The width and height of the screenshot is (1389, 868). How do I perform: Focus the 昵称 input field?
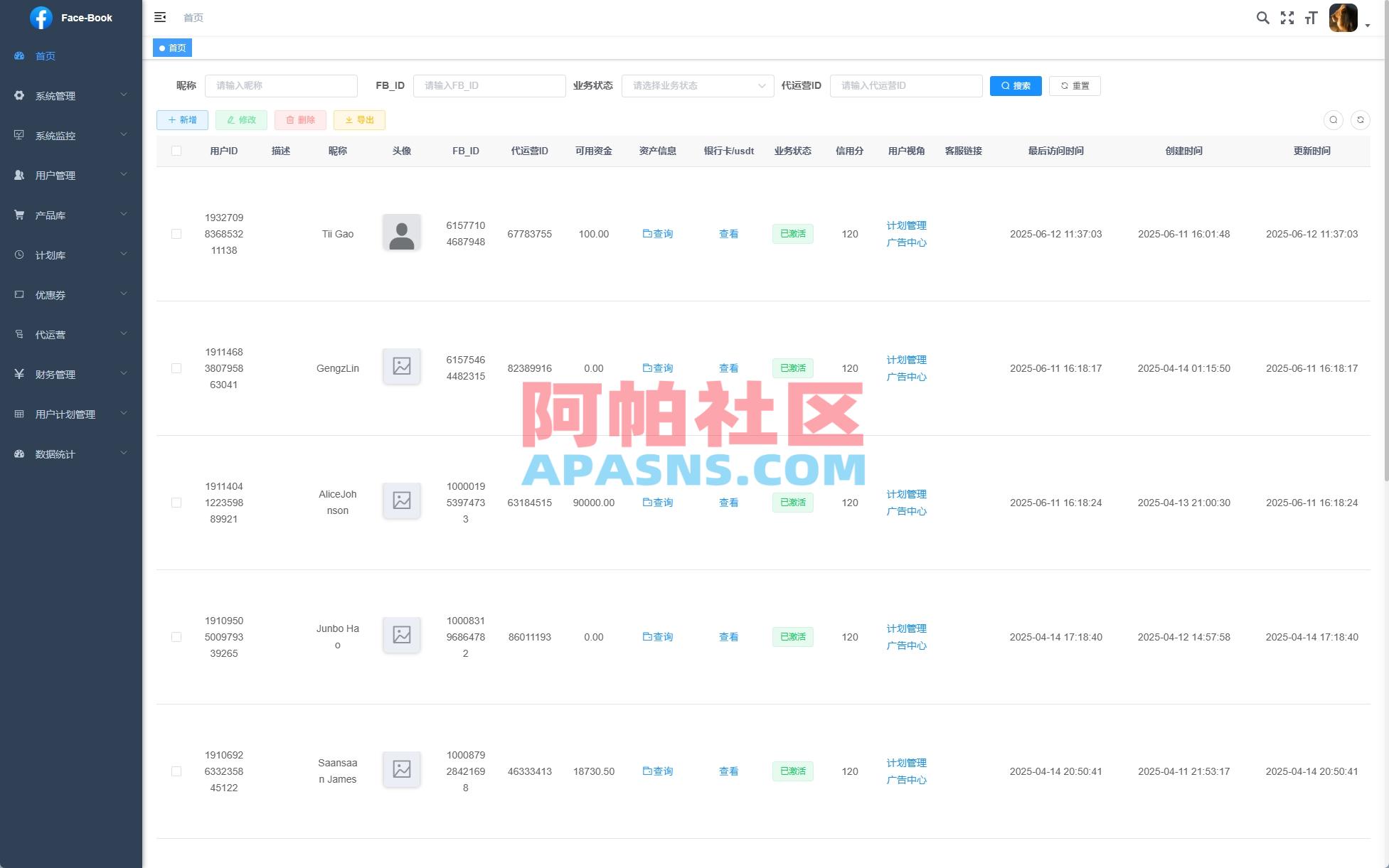pyautogui.click(x=281, y=86)
